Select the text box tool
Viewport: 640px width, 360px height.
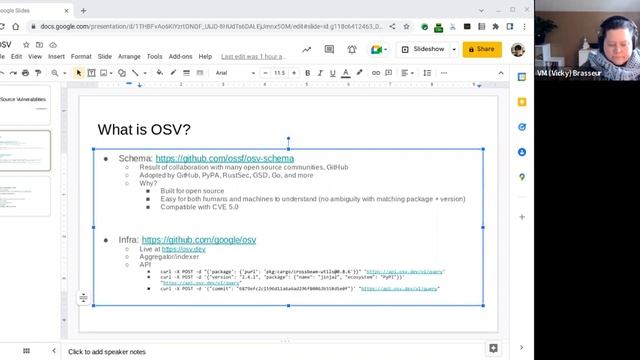[91, 73]
